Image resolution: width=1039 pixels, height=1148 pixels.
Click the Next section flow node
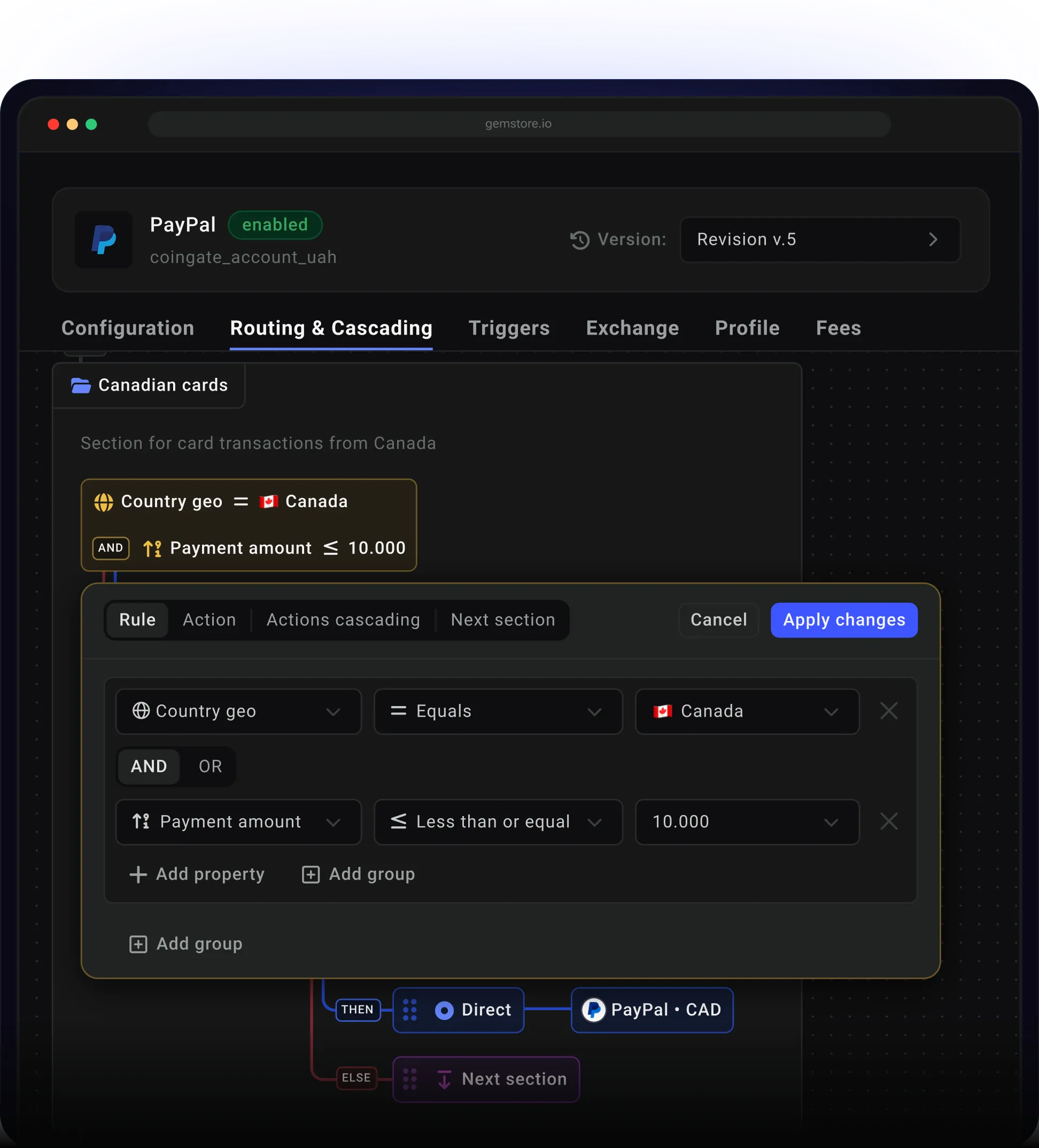[x=486, y=1079]
